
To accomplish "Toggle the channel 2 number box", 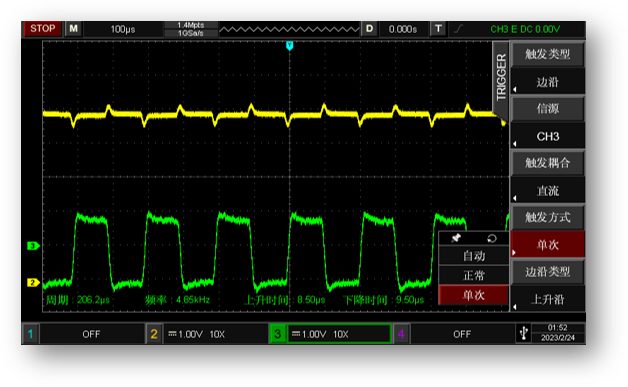I will click(154, 334).
